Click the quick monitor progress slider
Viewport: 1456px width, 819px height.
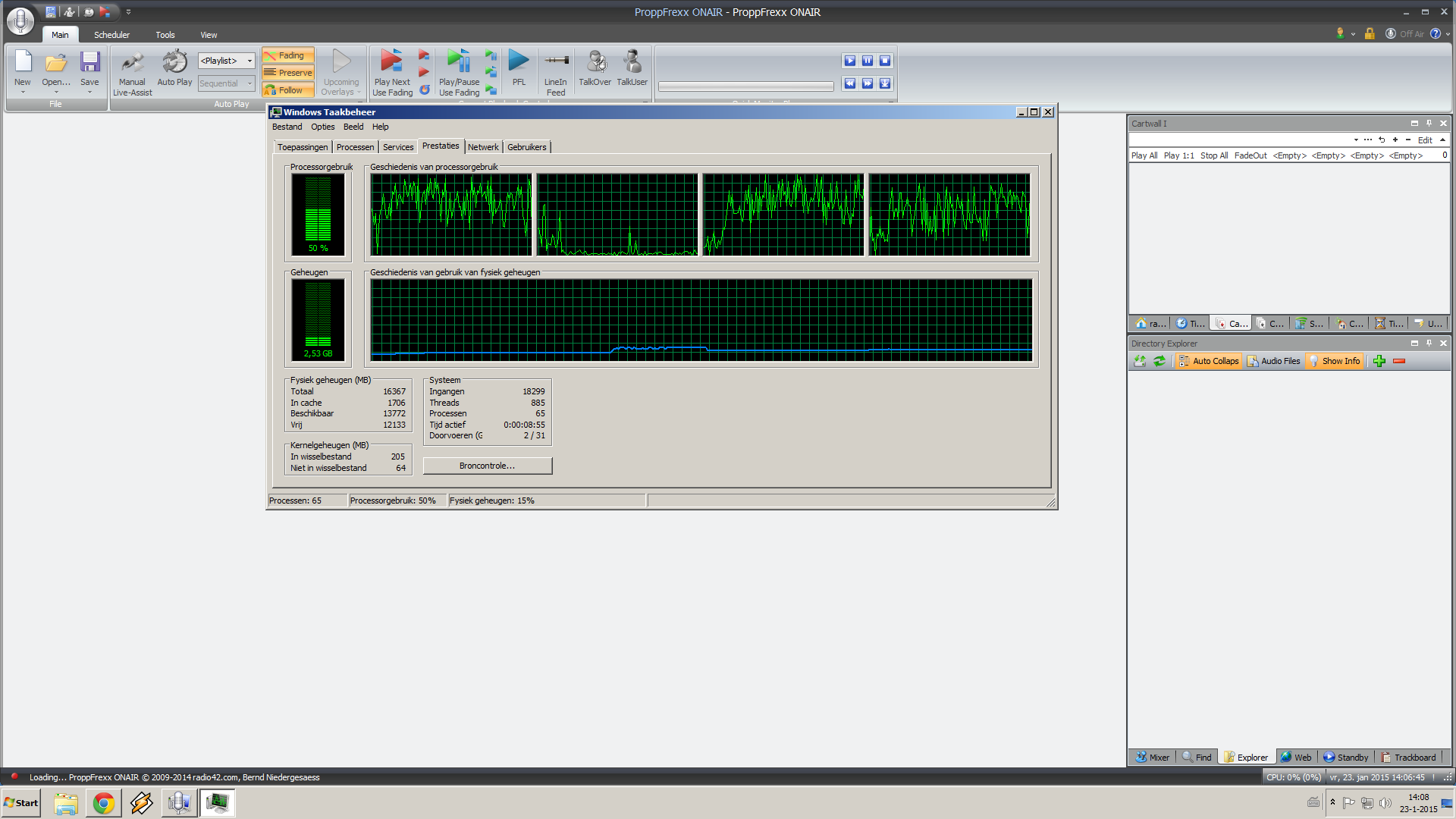(745, 86)
